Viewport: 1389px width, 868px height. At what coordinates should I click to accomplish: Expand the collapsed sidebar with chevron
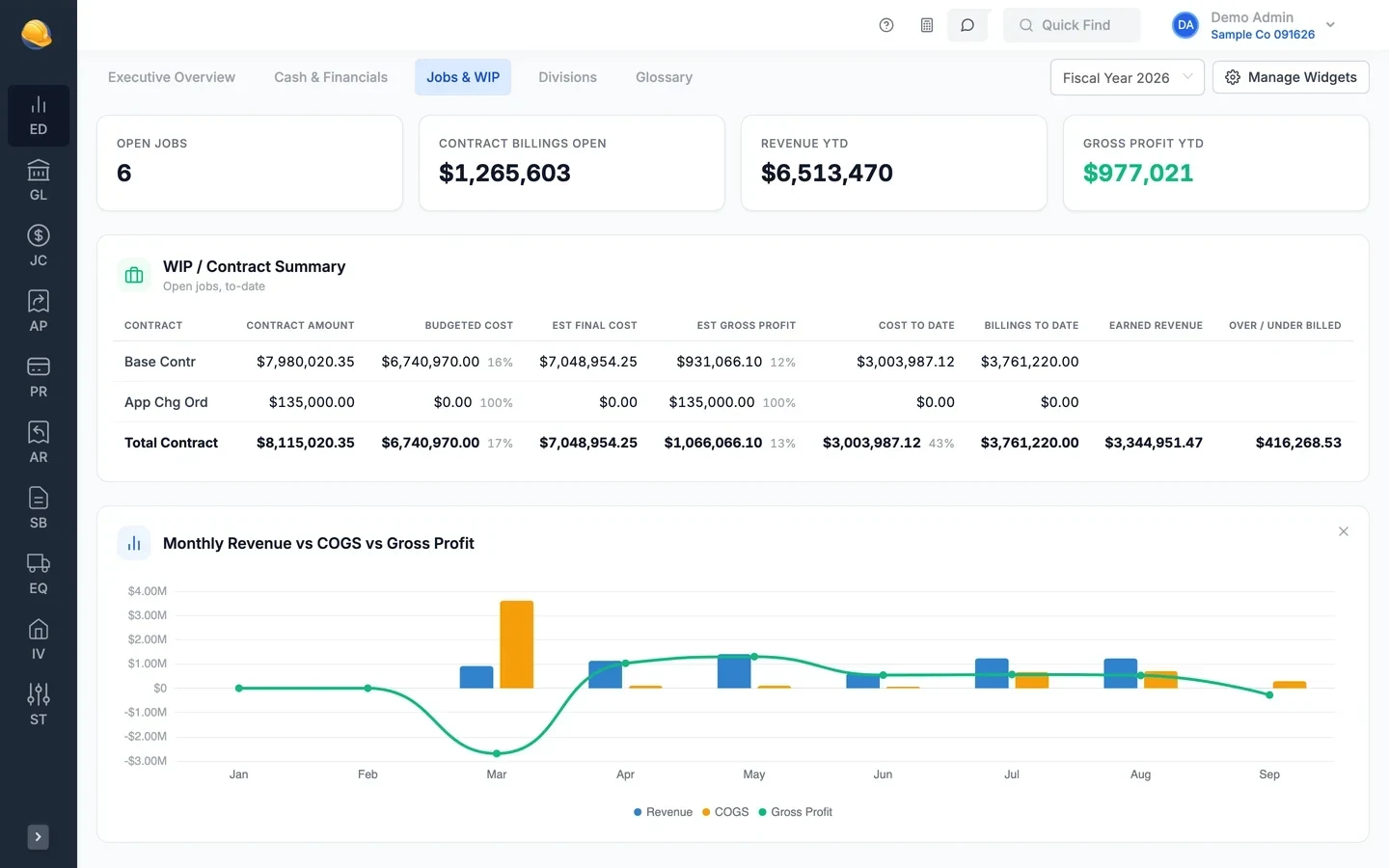[x=39, y=837]
